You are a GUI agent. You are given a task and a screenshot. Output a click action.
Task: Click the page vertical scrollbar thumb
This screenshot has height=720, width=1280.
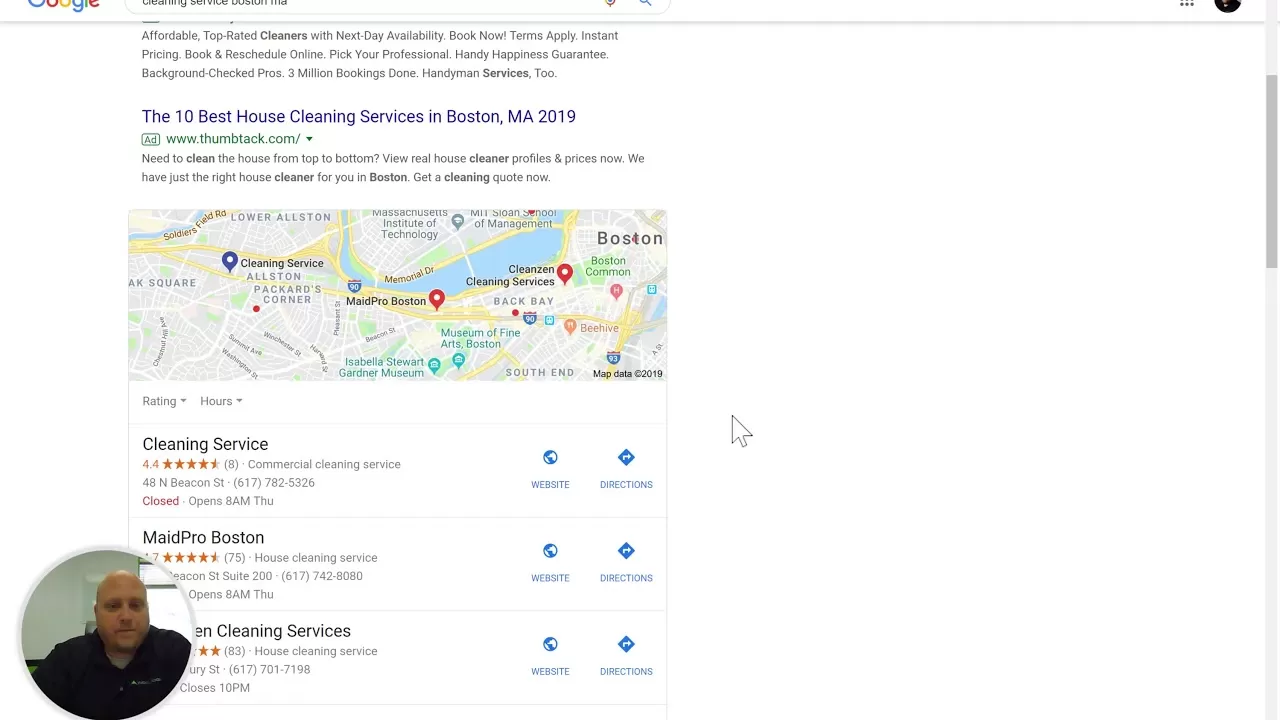(1271, 170)
